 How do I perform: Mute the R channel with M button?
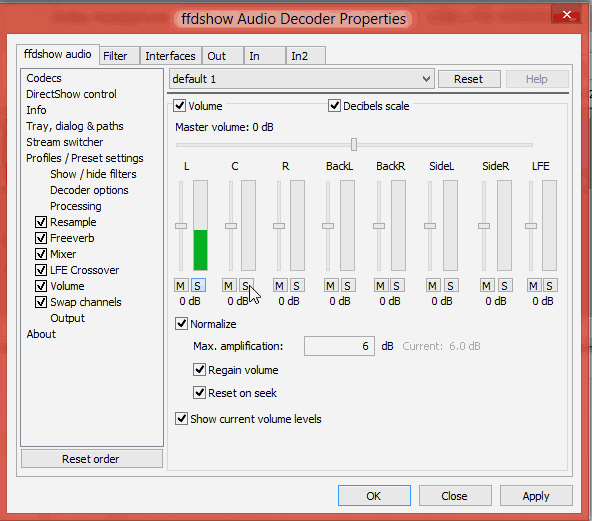pyautogui.click(x=279, y=286)
